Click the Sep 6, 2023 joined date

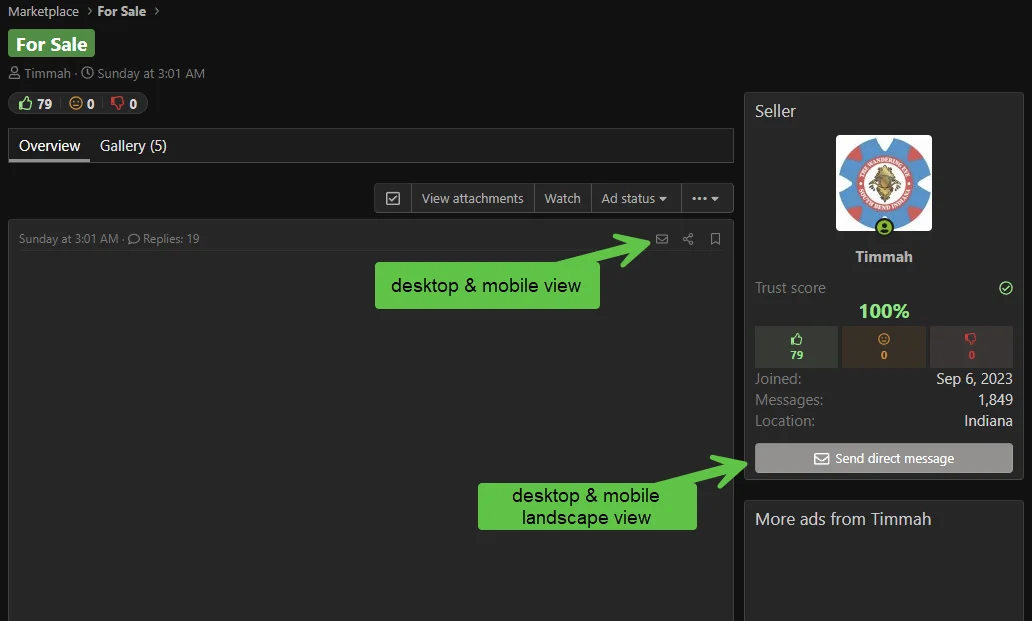pos(974,379)
